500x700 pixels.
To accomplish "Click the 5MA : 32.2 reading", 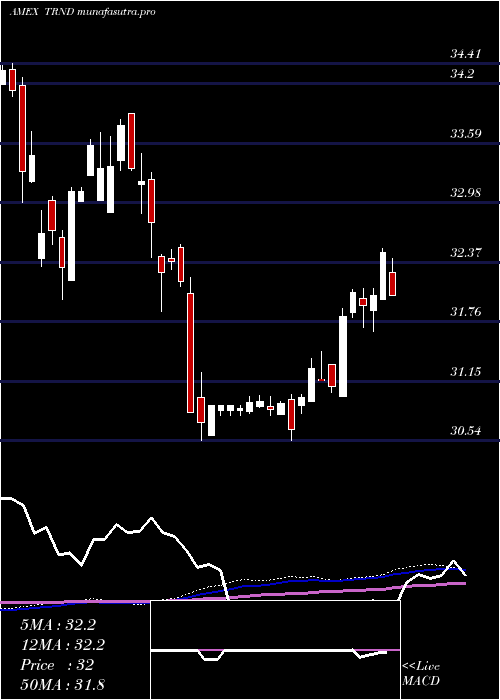I will (x=58, y=625).
